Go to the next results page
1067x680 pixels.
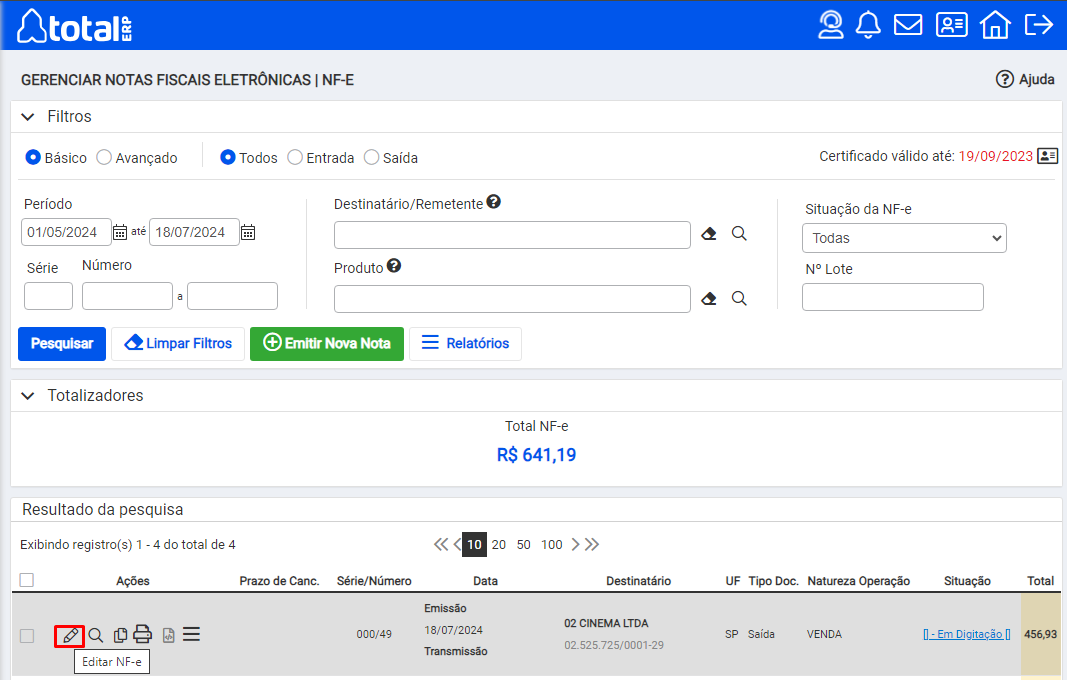click(x=576, y=545)
